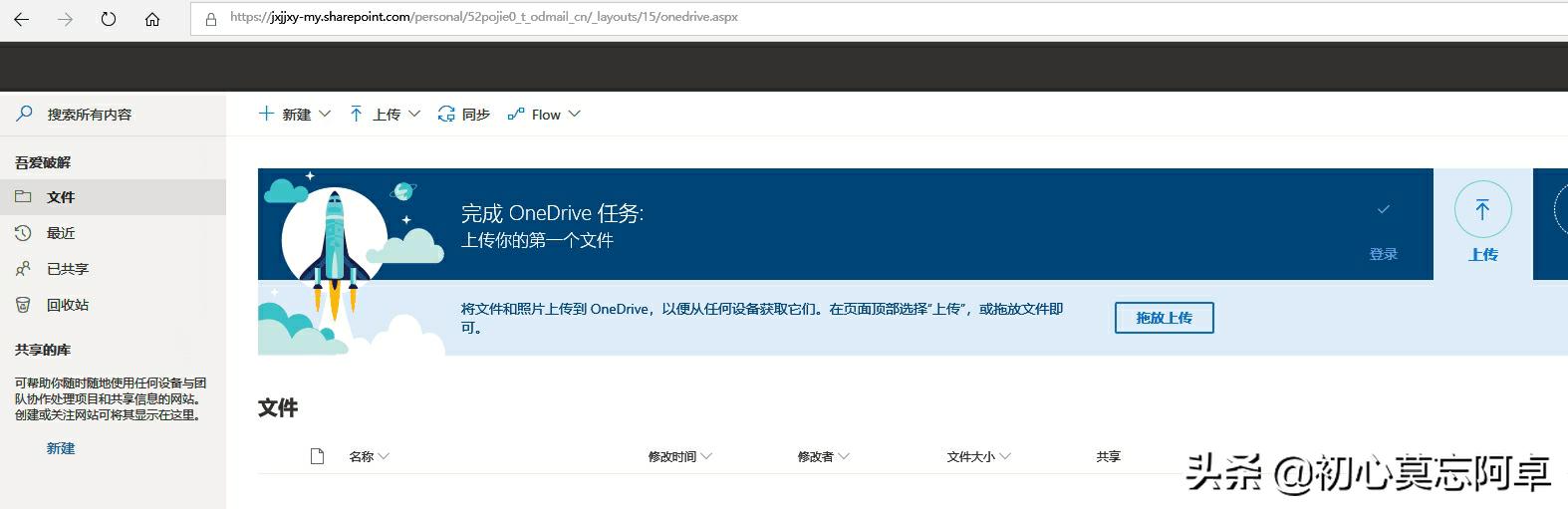This screenshot has width=1568, height=509.
Task: Open the 上传 menu label in toolbar
Action: pyautogui.click(x=387, y=115)
